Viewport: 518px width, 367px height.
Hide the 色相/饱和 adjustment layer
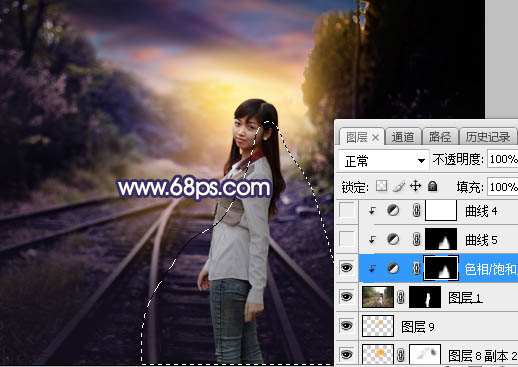pos(347,268)
